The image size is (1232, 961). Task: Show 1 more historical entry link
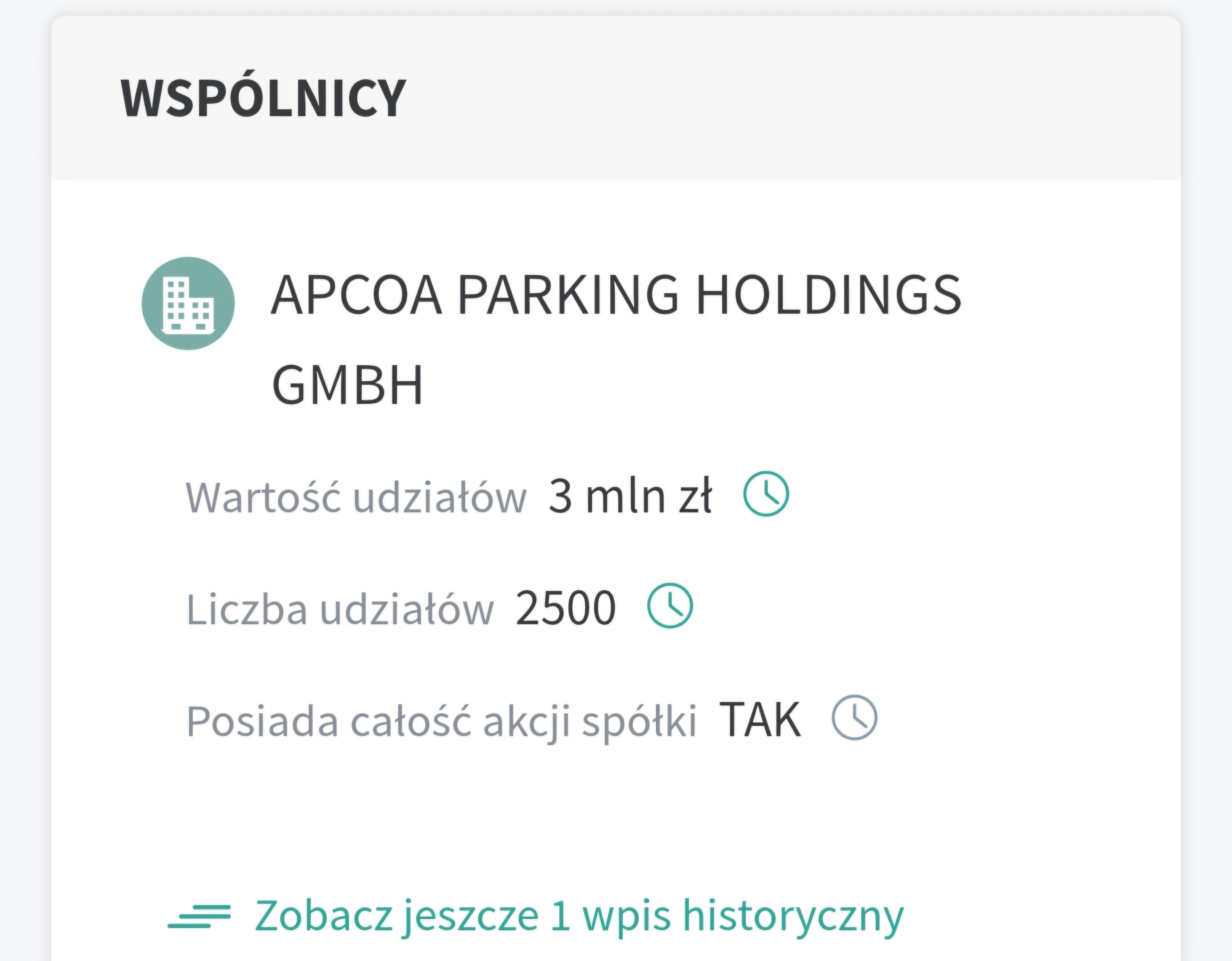(x=579, y=915)
